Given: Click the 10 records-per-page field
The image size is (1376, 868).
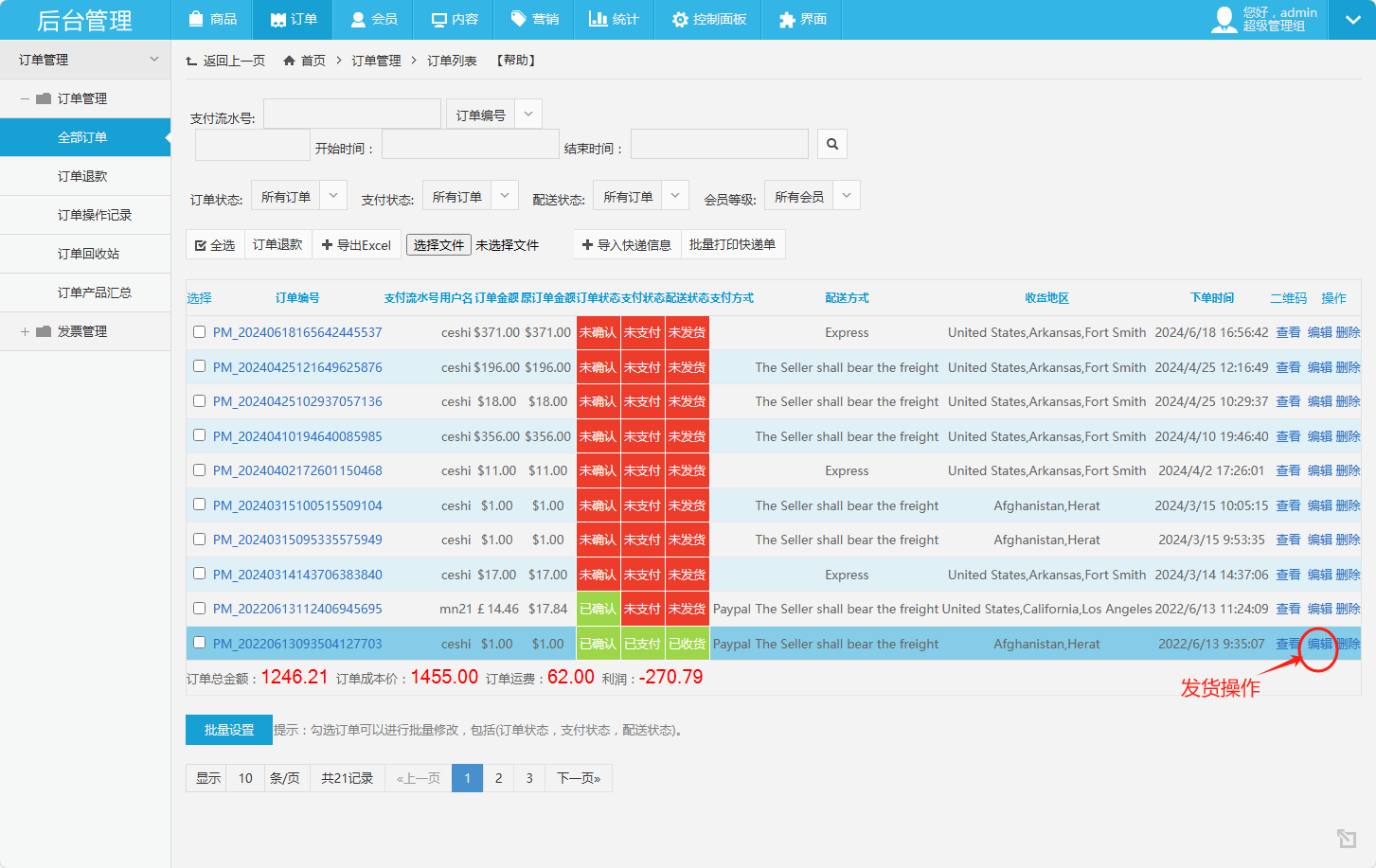Looking at the screenshot, I should tap(245, 778).
